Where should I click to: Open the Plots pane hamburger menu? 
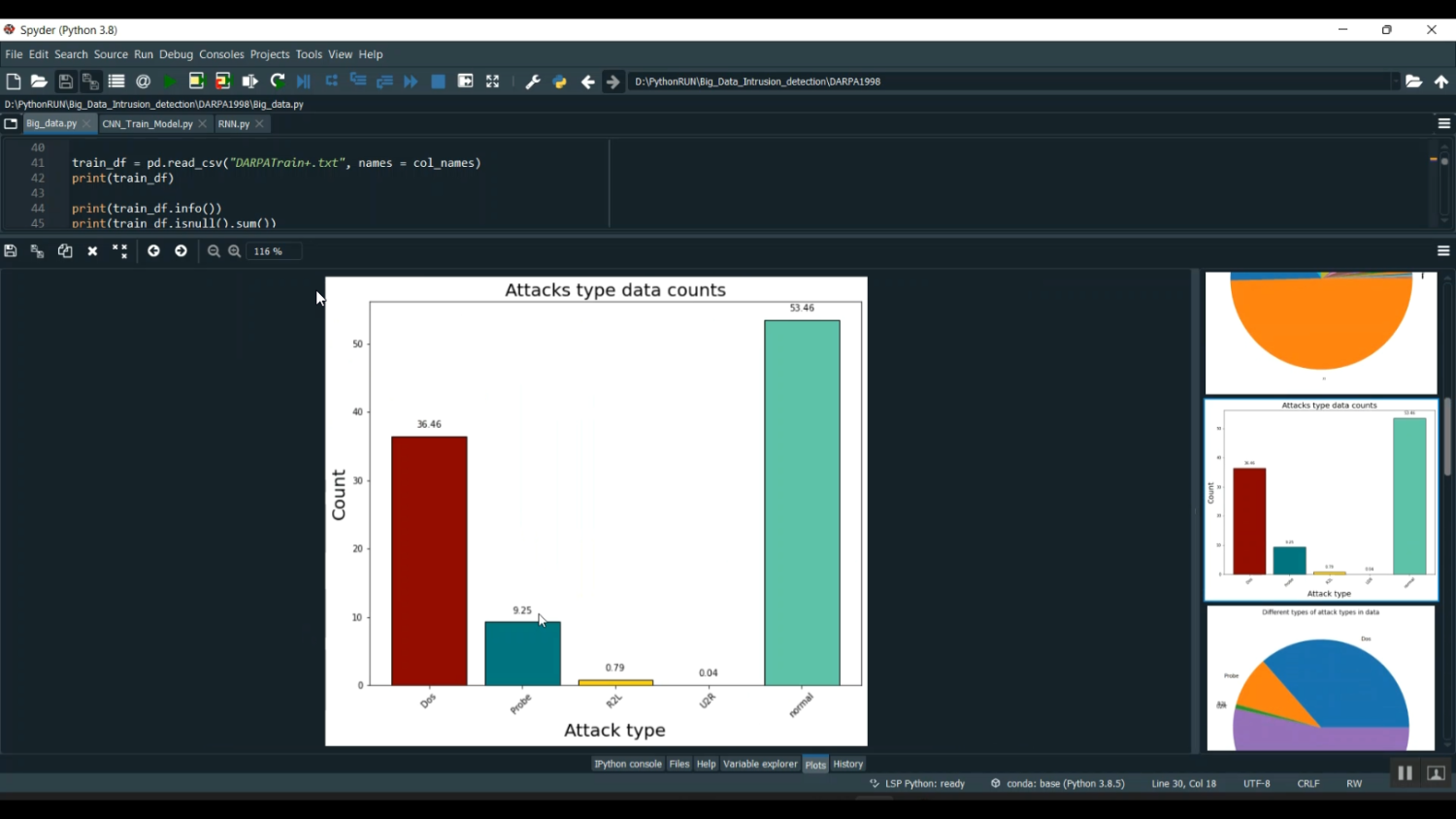click(x=1443, y=251)
